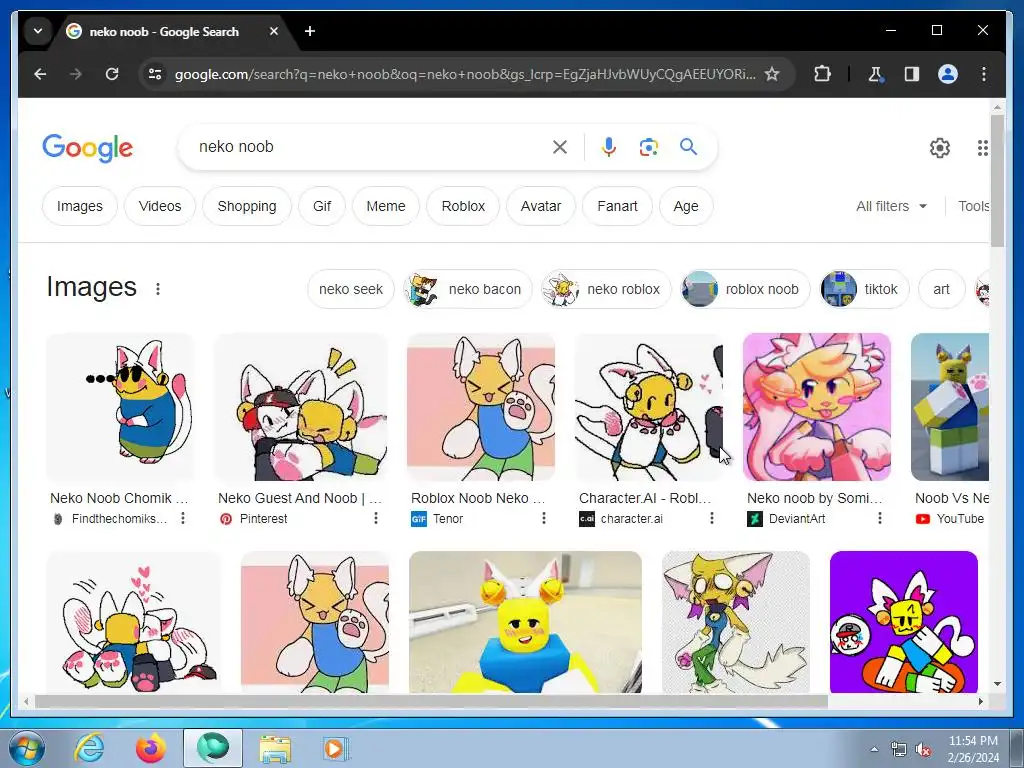The height and width of the screenshot is (768, 1024).
Task: Show hidden system tray icons arrow
Action: 874,749
